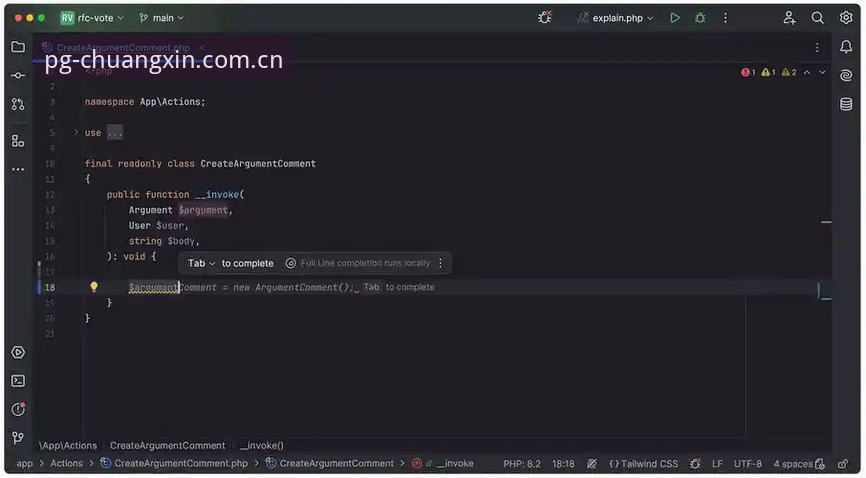The width and height of the screenshot is (866, 478).
Task: Click the 4 spaces indent setting
Action: [x=793, y=464]
